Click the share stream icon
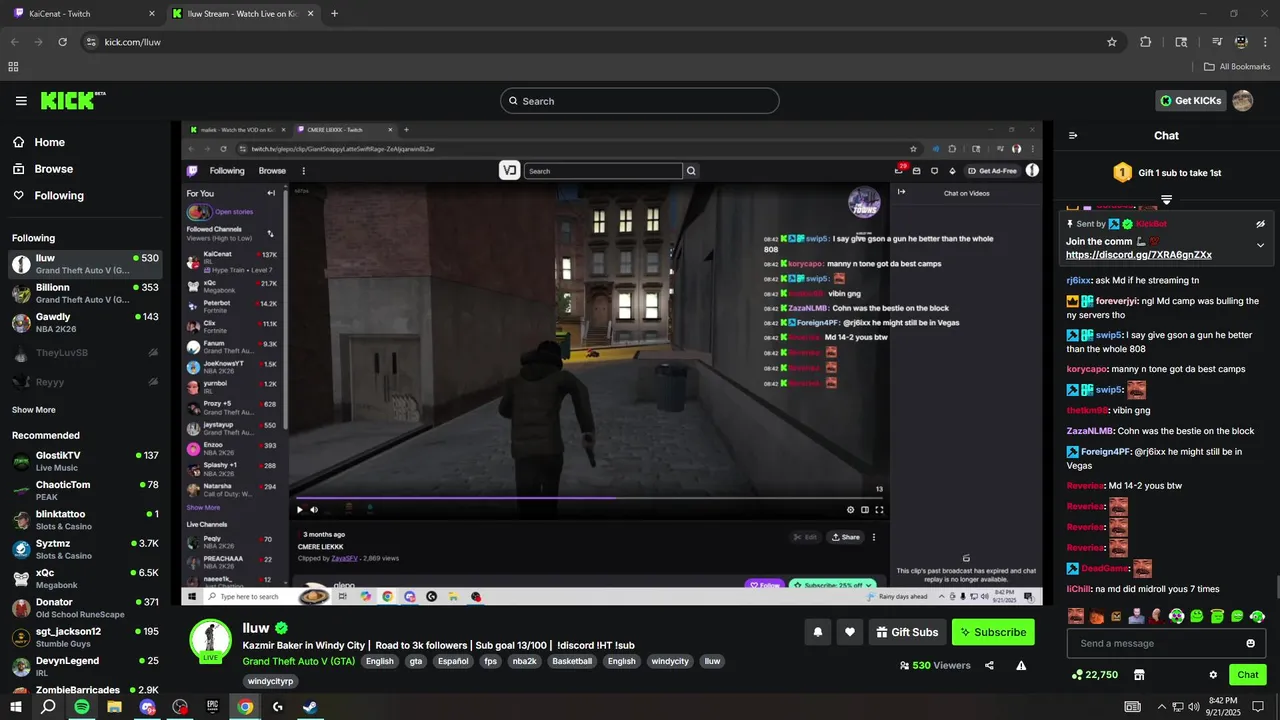 pos(989,665)
